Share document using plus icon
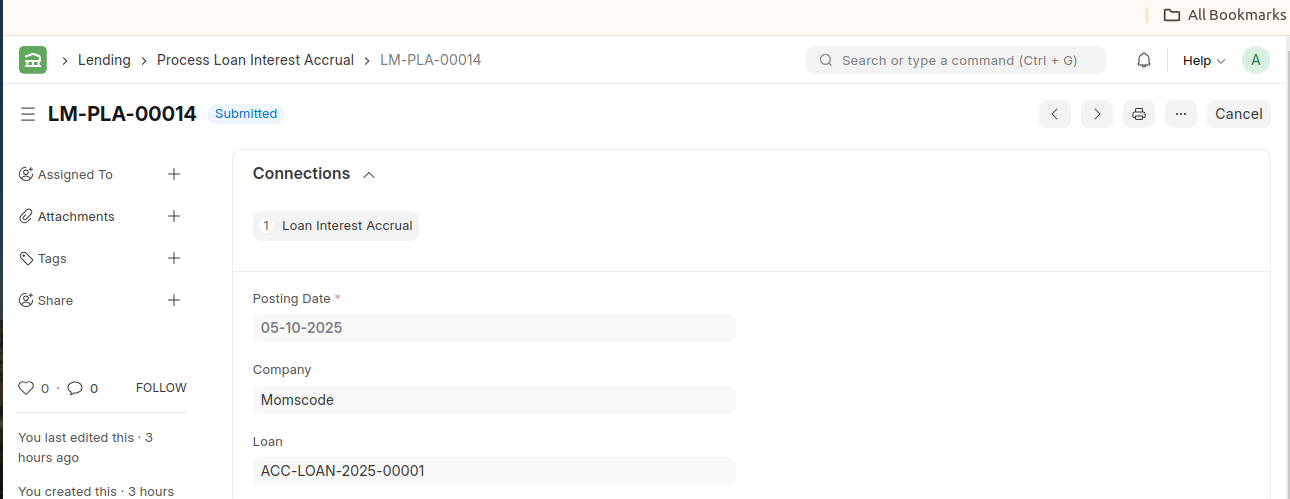1290x499 pixels. point(174,300)
